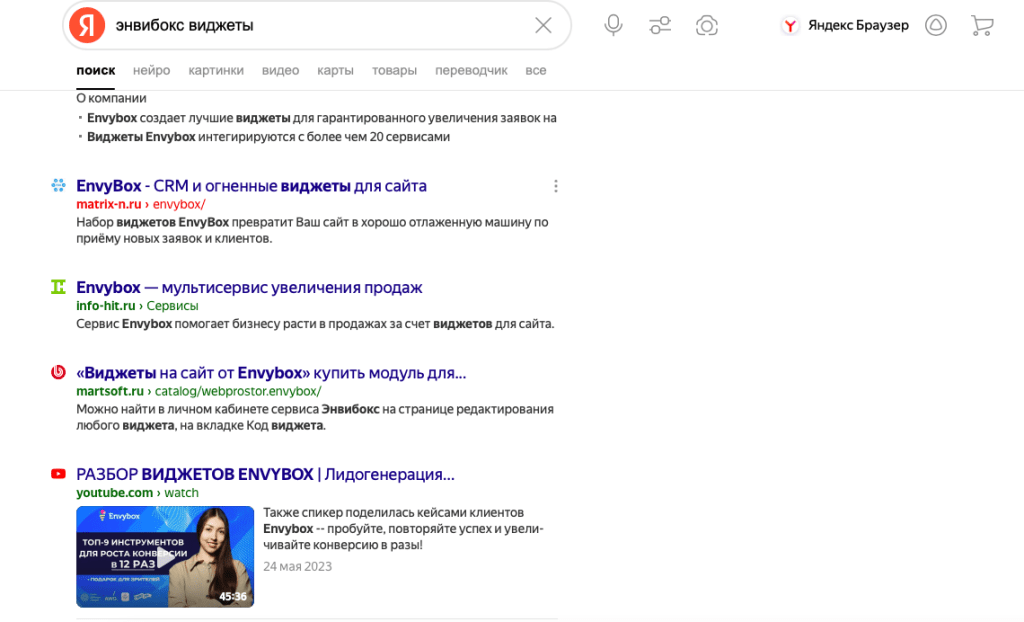The image size is (1024, 622).
Task: Switch to the картинки tab
Action: pyautogui.click(x=216, y=71)
